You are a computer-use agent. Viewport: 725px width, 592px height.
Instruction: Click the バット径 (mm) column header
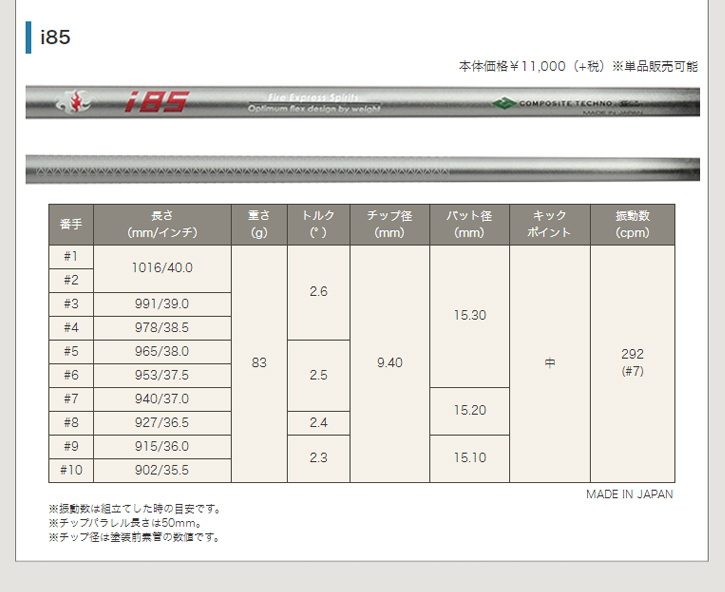(469, 225)
